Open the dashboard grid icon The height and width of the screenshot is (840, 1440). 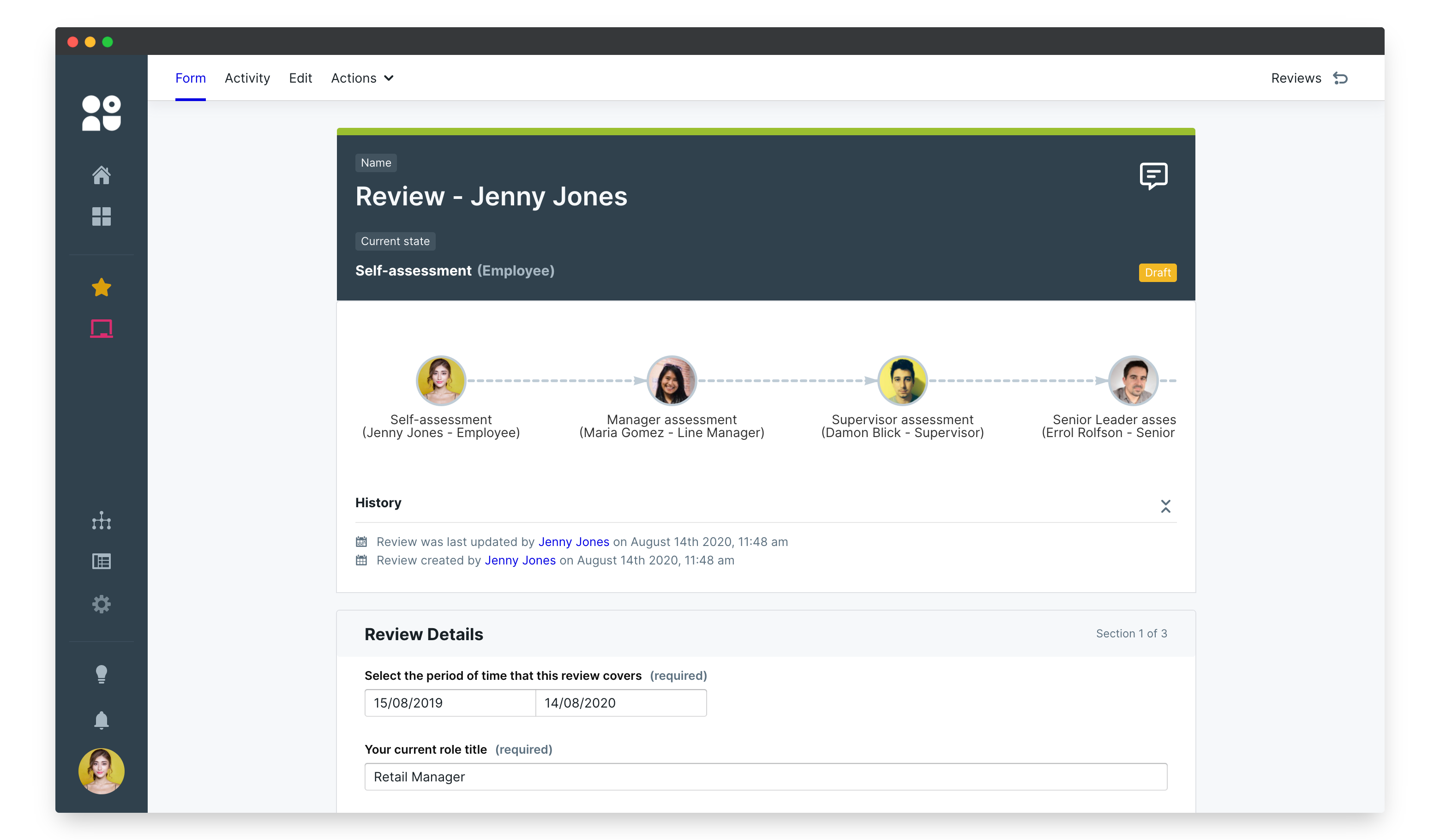click(101, 216)
